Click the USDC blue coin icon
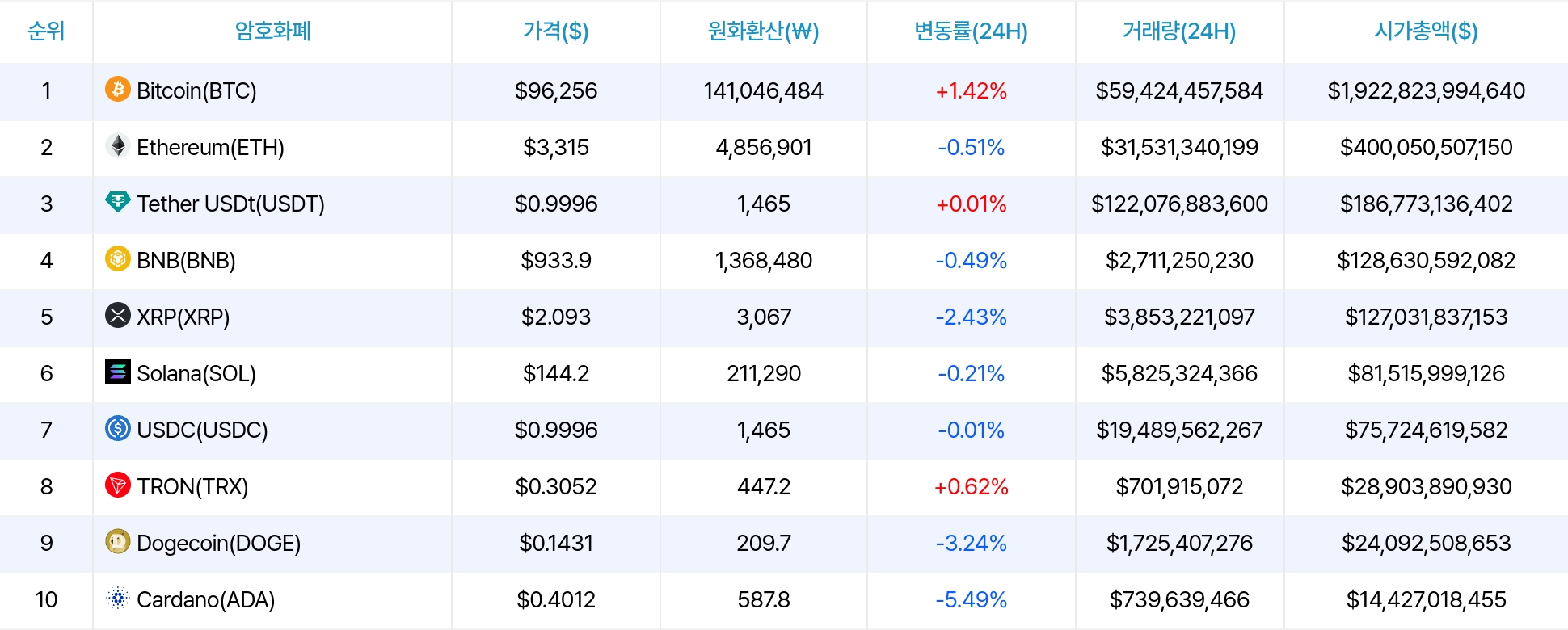 [x=118, y=428]
